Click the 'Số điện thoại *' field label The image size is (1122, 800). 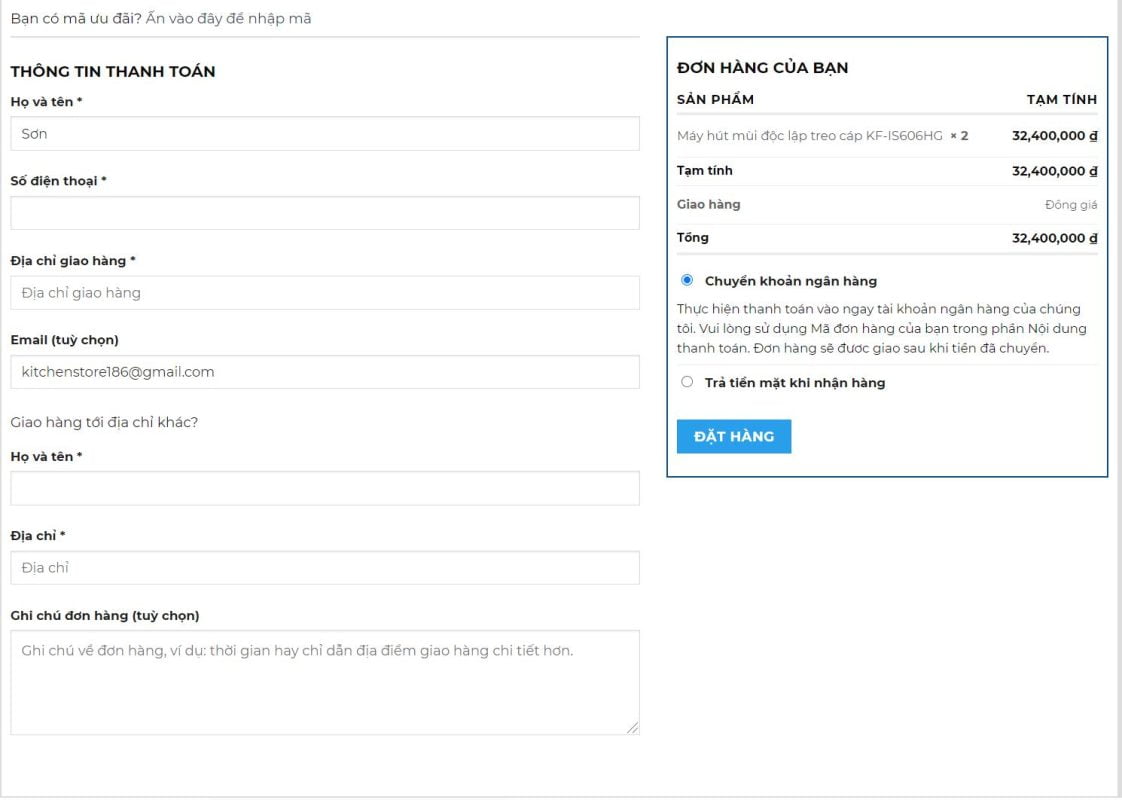click(58, 181)
